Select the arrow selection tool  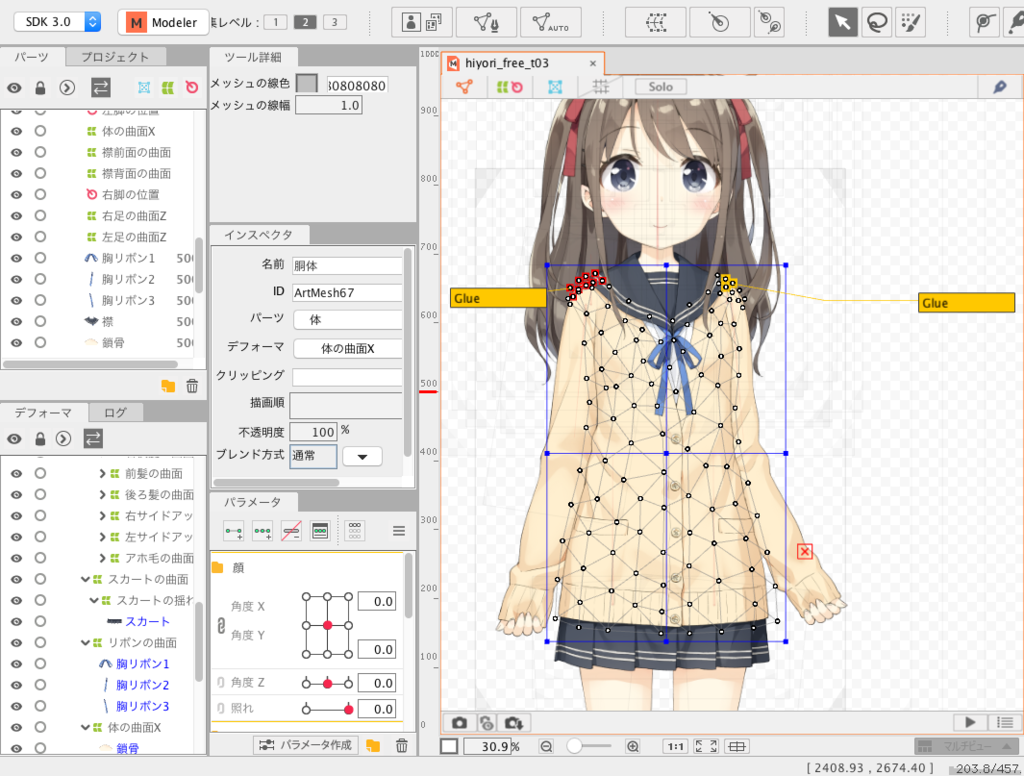tap(842, 22)
